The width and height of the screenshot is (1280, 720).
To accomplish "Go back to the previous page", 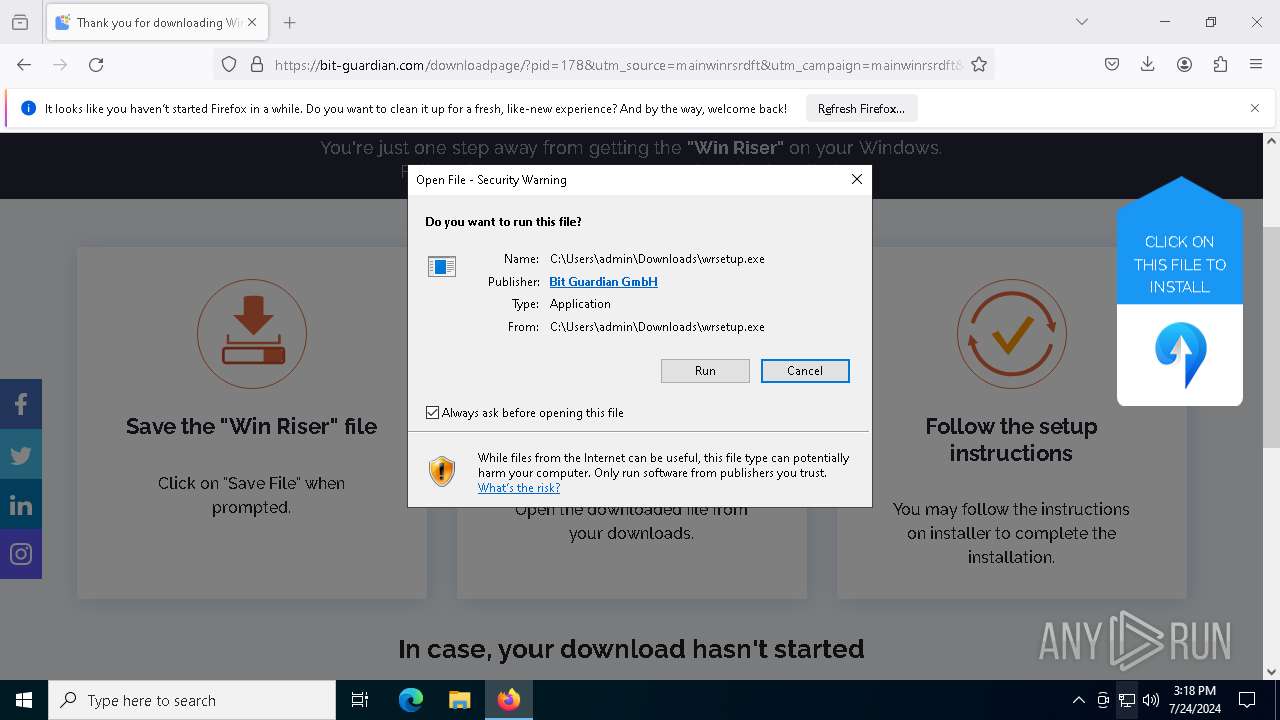I will (x=24, y=65).
